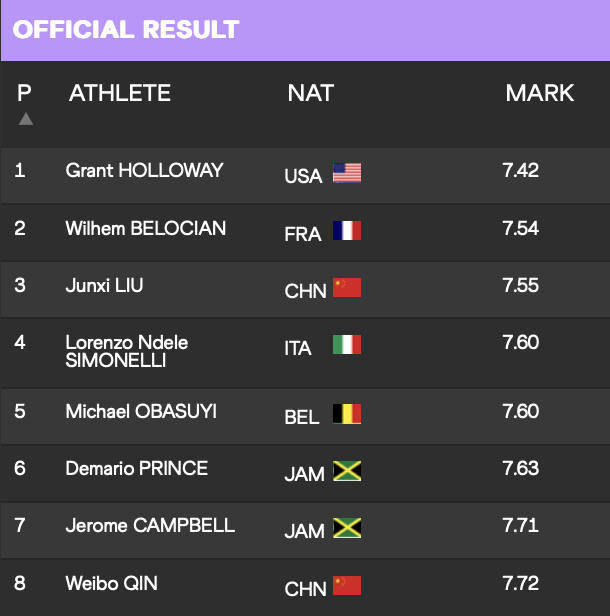Screen dimensions: 610x616
Task: Select the P position column header
Action: [x=24, y=93]
